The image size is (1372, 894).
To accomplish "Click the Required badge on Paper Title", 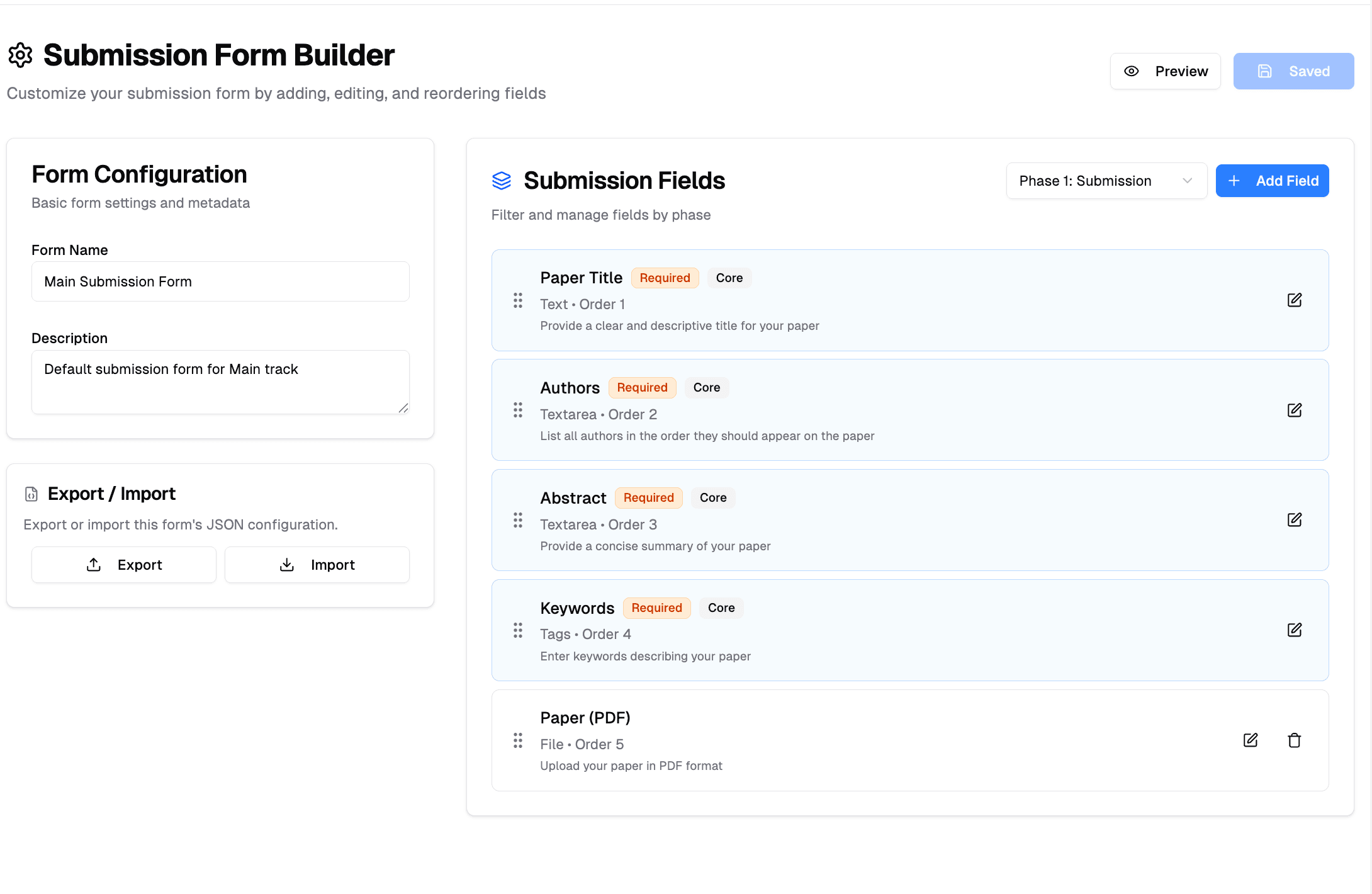I will point(665,277).
